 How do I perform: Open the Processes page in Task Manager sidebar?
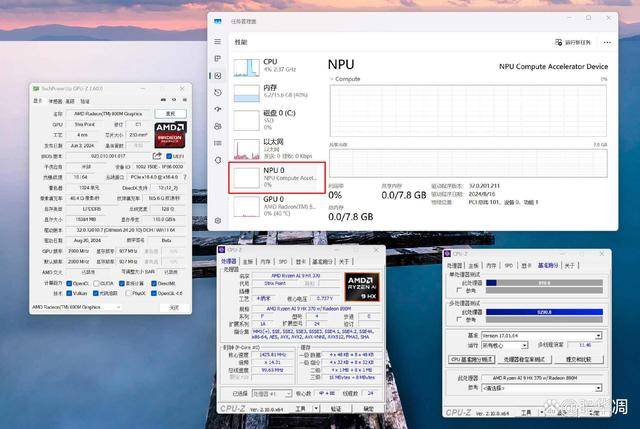pos(218,59)
